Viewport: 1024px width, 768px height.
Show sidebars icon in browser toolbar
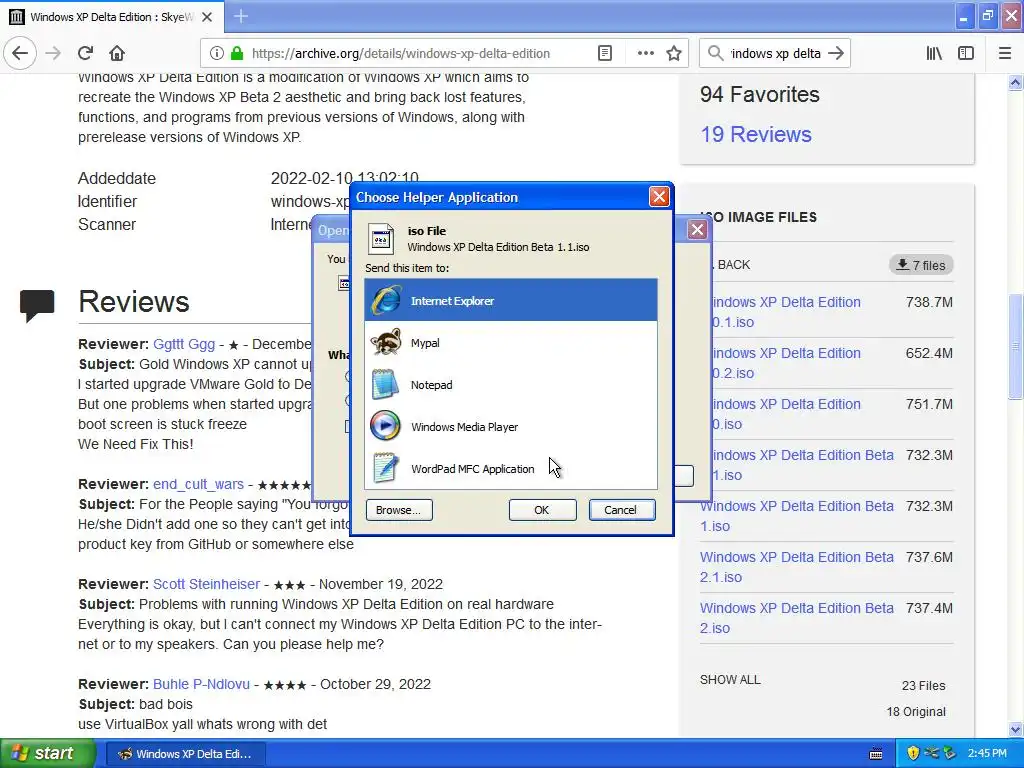tap(966, 54)
